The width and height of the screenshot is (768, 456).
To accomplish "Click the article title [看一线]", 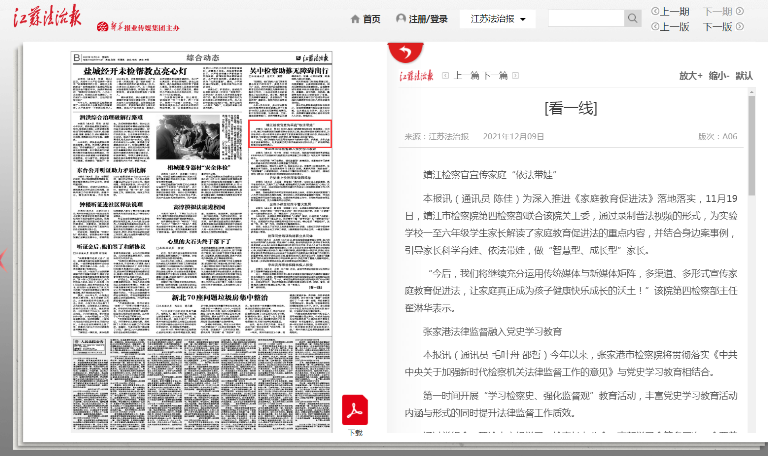I will 571,108.
